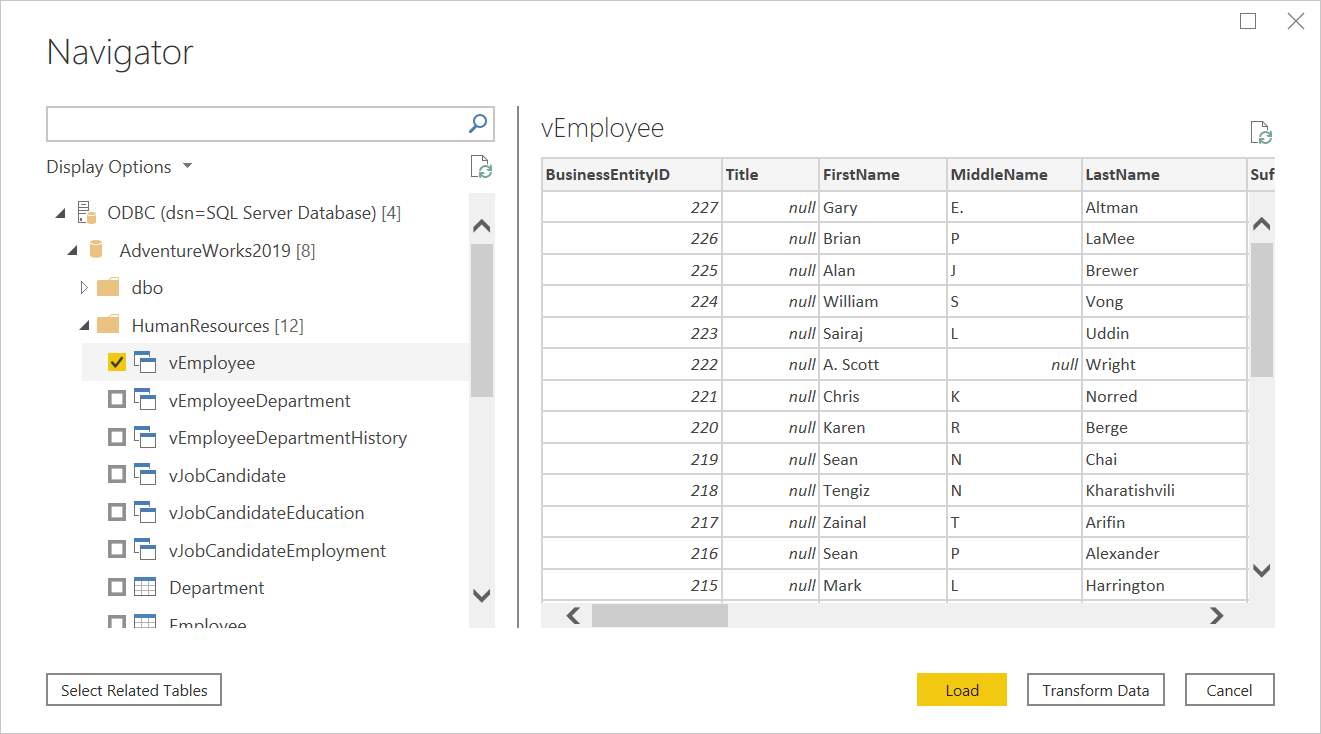This screenshot has width=1321, height=734.
Task: Click the search magnifier icon
Action: (x=479, y=123)
